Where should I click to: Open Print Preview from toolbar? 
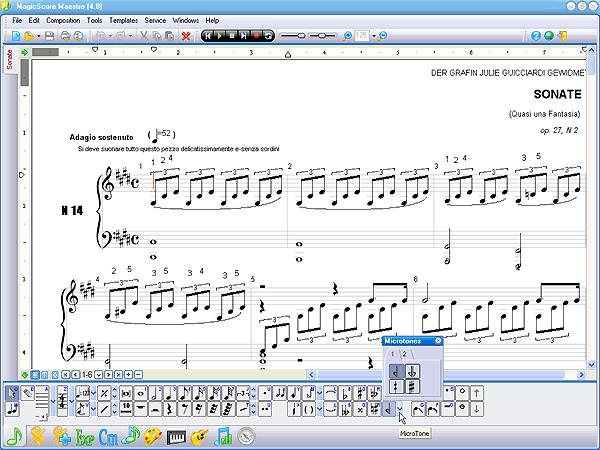78,36
